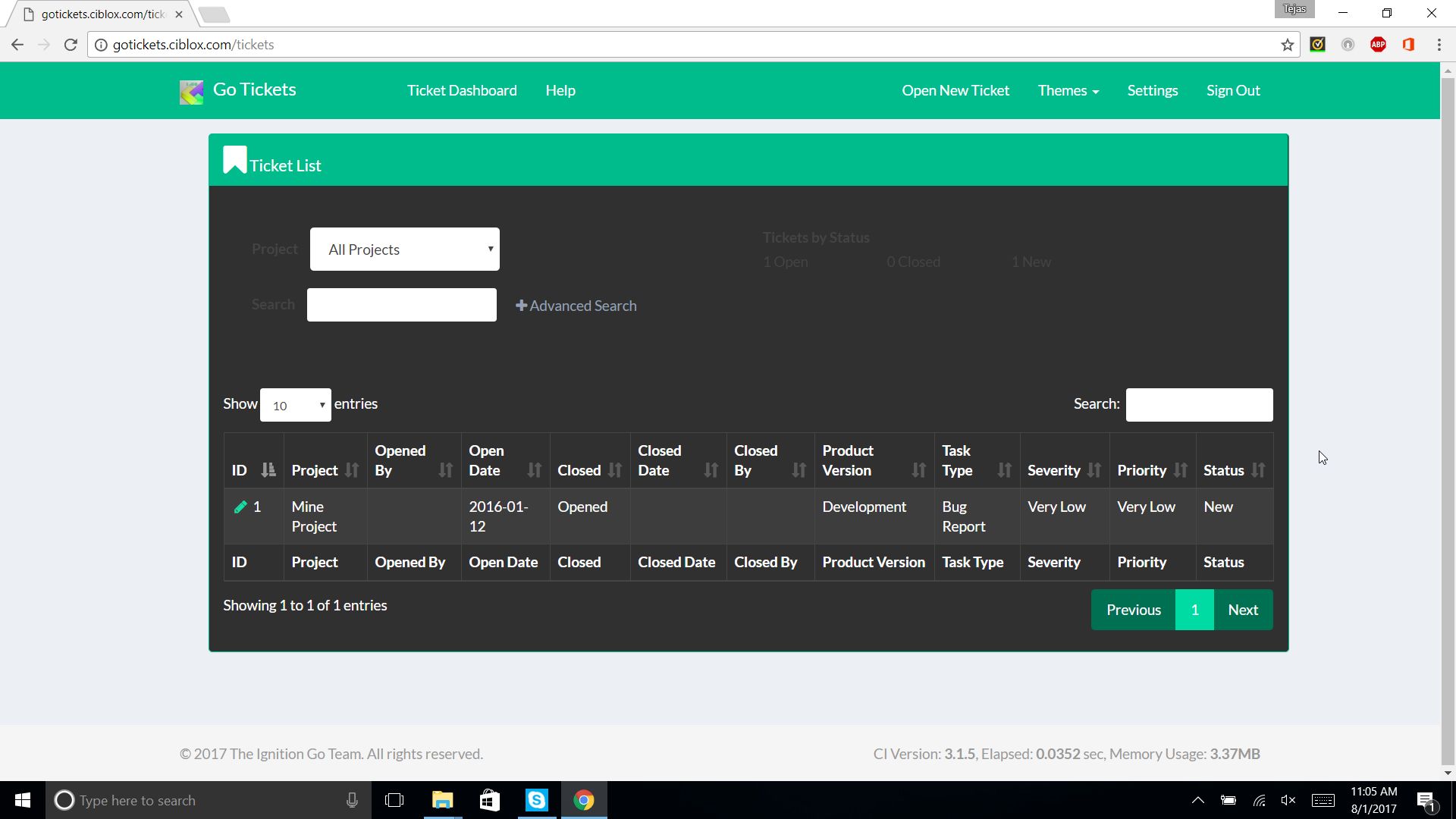Sort table by the ID column arrows
Viewport: 1456px width, 819px height.
click(x=268, y=470)
